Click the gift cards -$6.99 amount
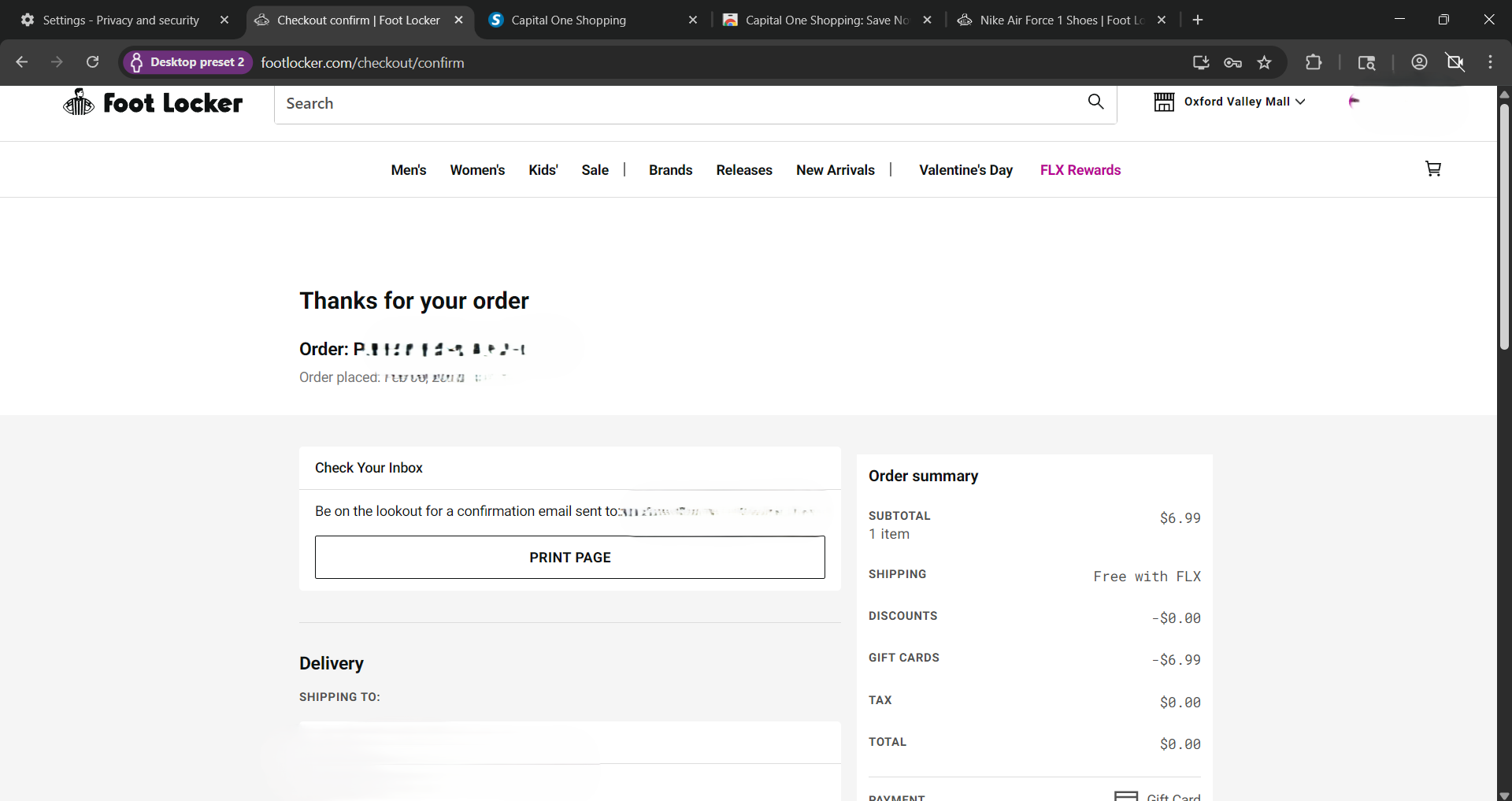 (1177, 660)
